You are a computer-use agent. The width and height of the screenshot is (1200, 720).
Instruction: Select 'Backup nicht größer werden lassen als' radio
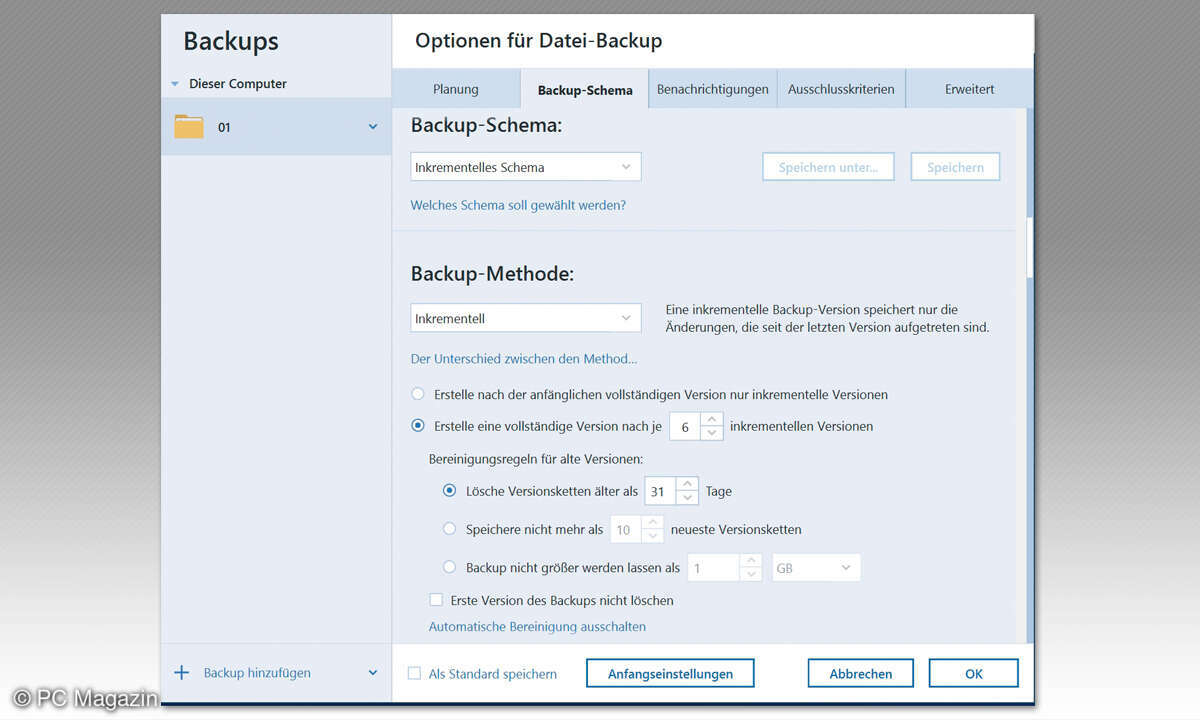tap(450, 567)
